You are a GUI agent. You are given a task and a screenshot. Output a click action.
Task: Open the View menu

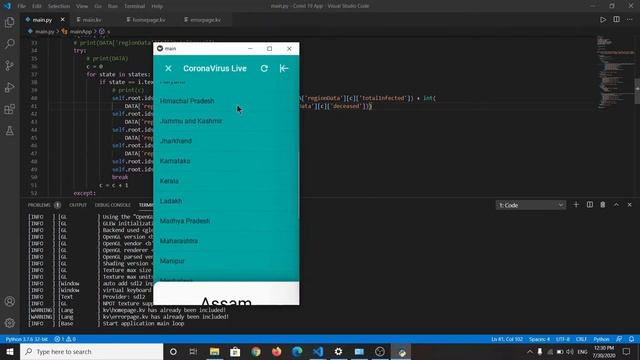pos(82,6)
